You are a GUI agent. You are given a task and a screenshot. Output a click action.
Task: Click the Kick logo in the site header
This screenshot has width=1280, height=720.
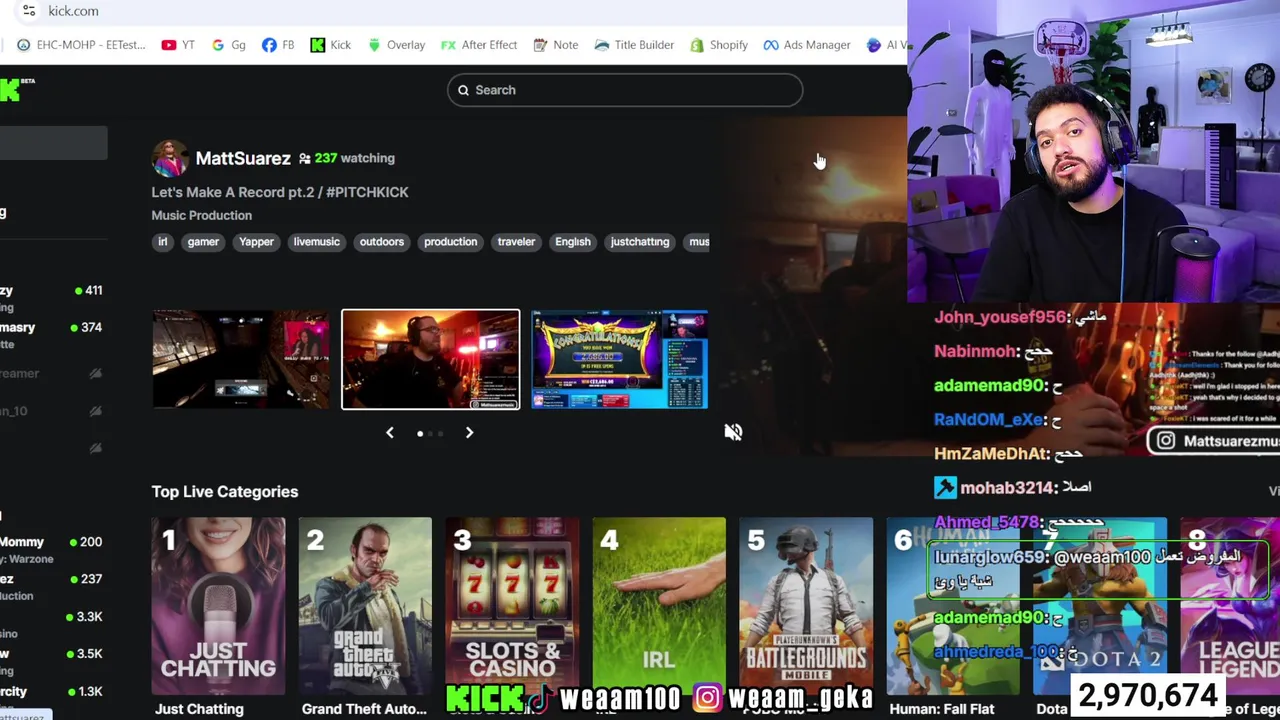pyautogui.click(x=10, y=89)
